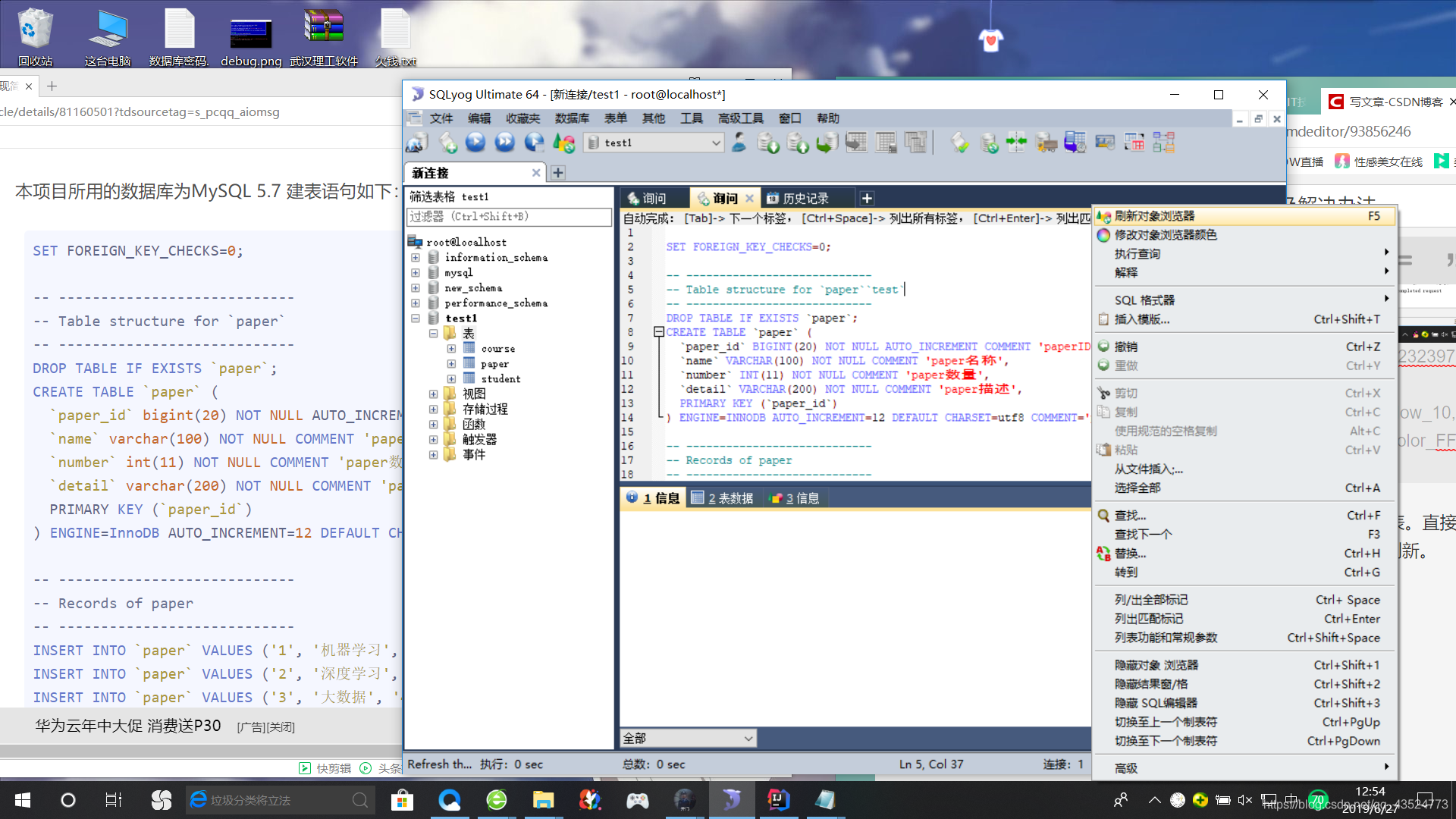
Task: Click the 过滤器 filter input field
Action: [509, 217]
